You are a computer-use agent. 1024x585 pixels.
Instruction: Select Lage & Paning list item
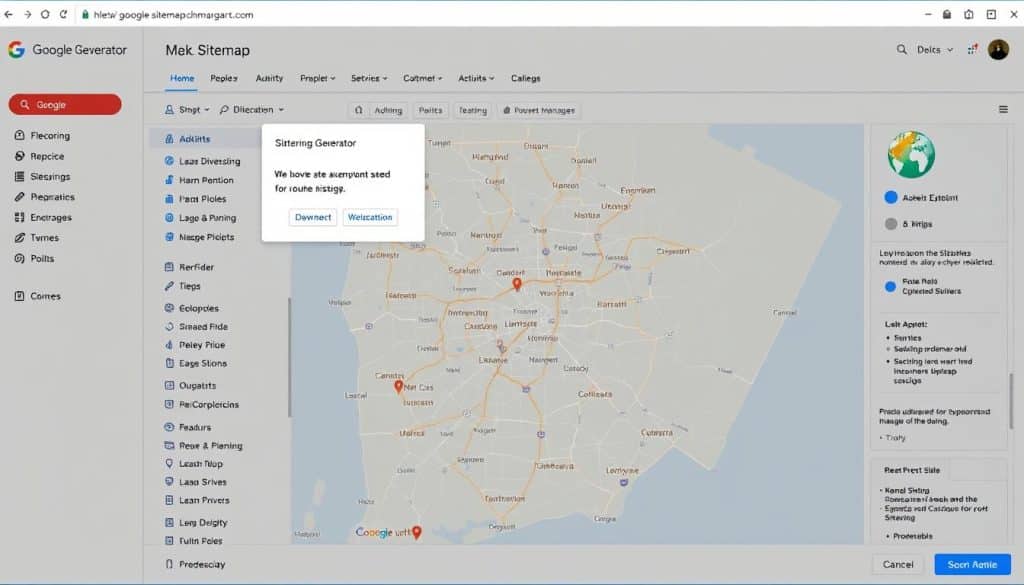coord(200,217)
